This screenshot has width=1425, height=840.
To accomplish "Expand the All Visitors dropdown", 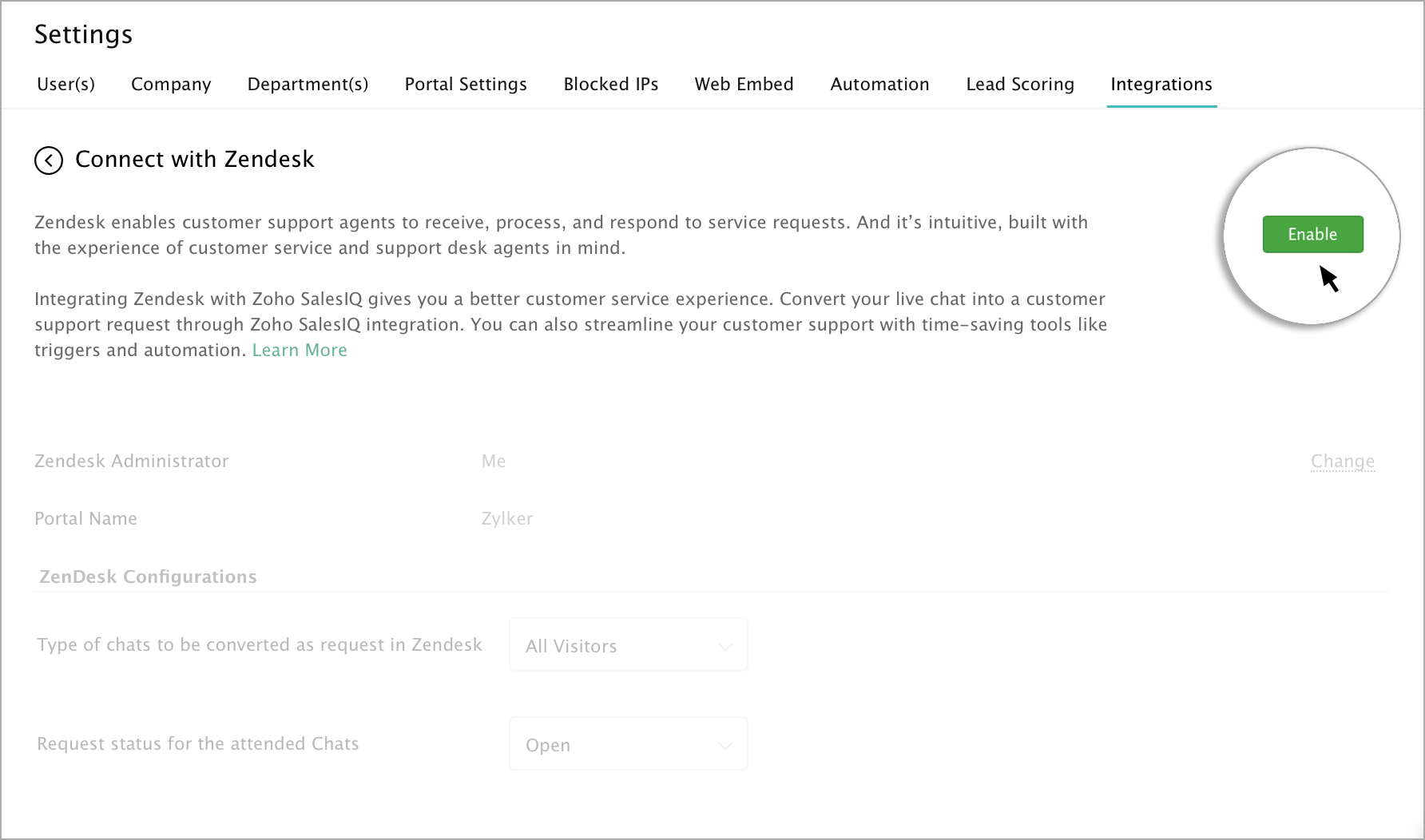I will click(629, 645).
